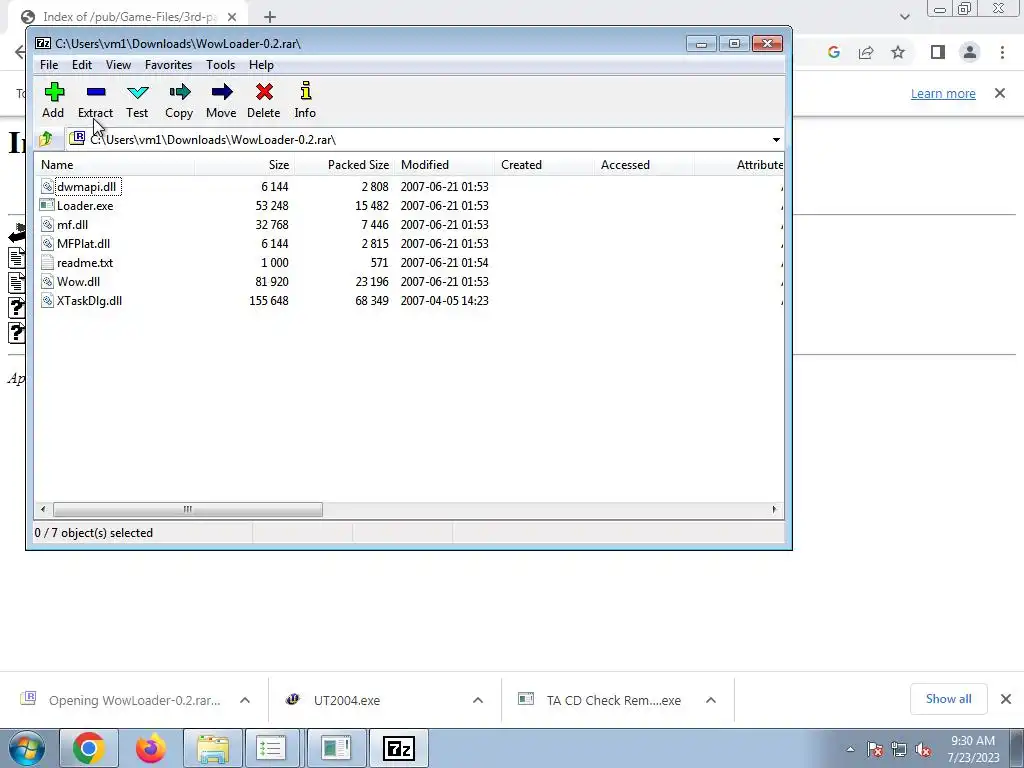Close the Index of /pub/Game-Files tab
Image resolution: width=1024 pixels, height=768 pixels.
pyautogui.click(x=232, y=17)
